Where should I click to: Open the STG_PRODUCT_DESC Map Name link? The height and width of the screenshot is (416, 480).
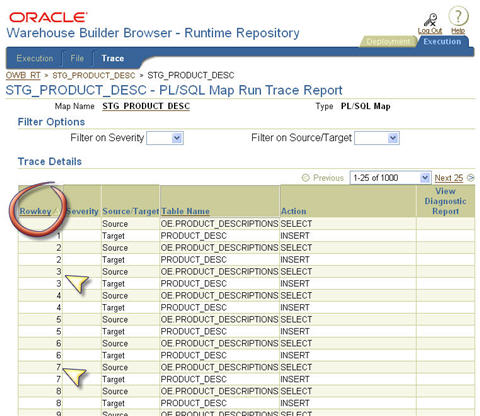(146, 106)
